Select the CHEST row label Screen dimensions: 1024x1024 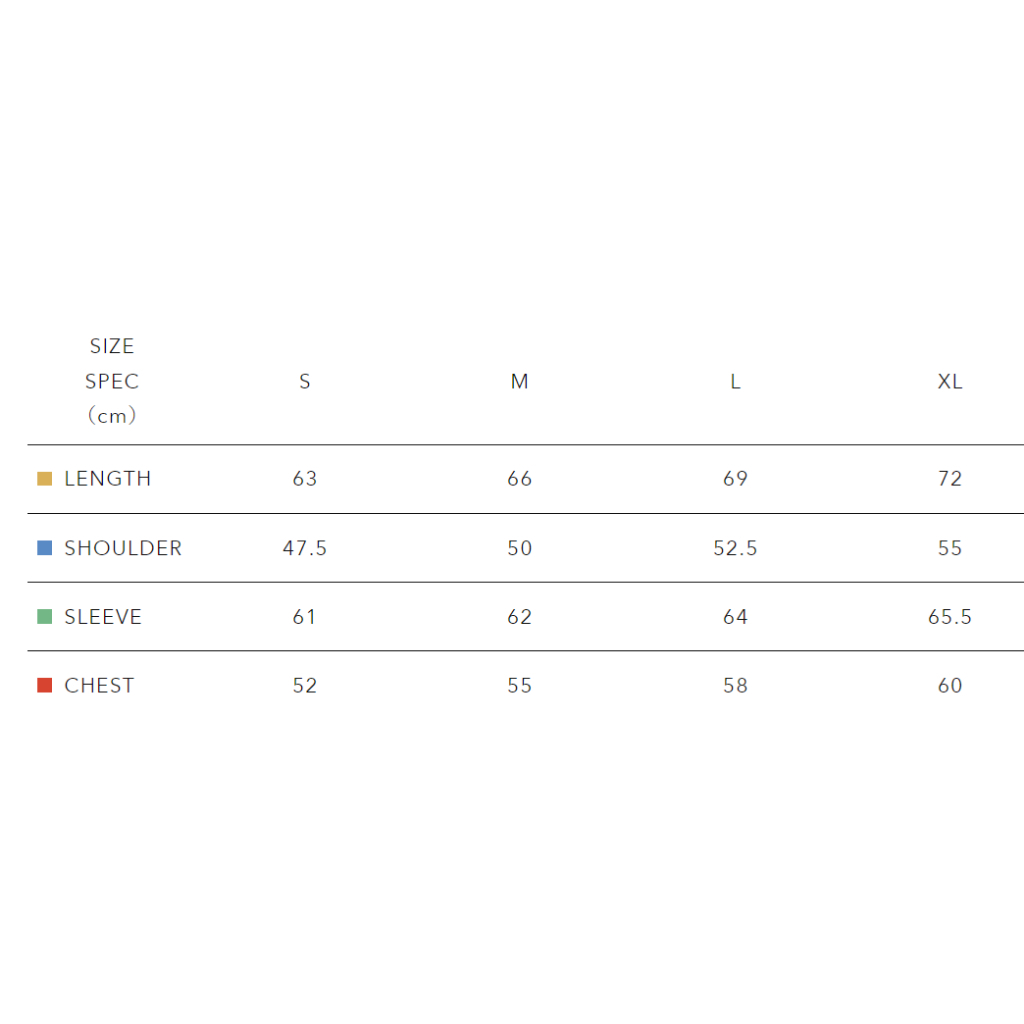tap(99, 686)
